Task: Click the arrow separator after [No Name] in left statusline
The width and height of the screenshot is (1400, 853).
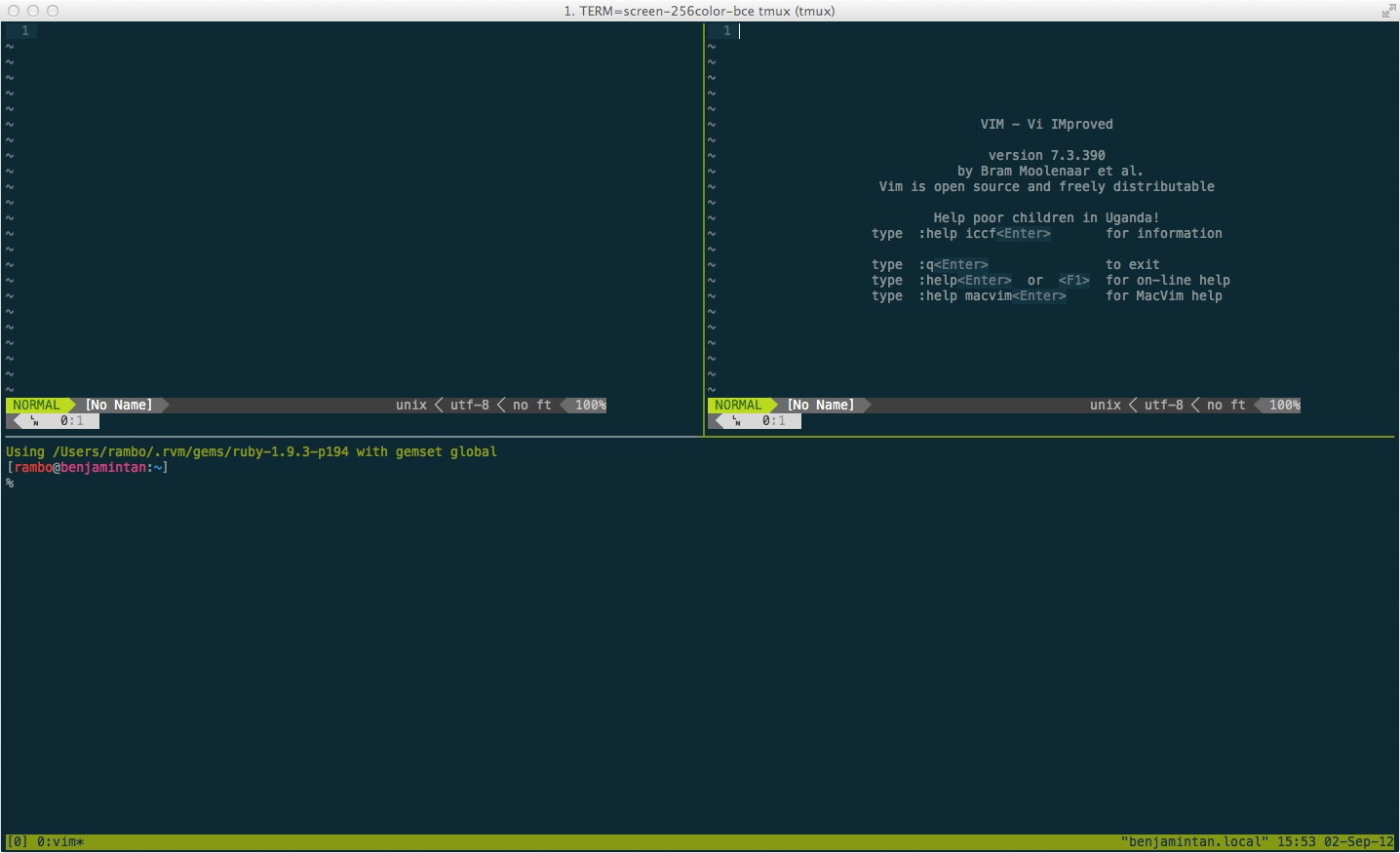Action: pyautogui.click(x=164, y=405)
